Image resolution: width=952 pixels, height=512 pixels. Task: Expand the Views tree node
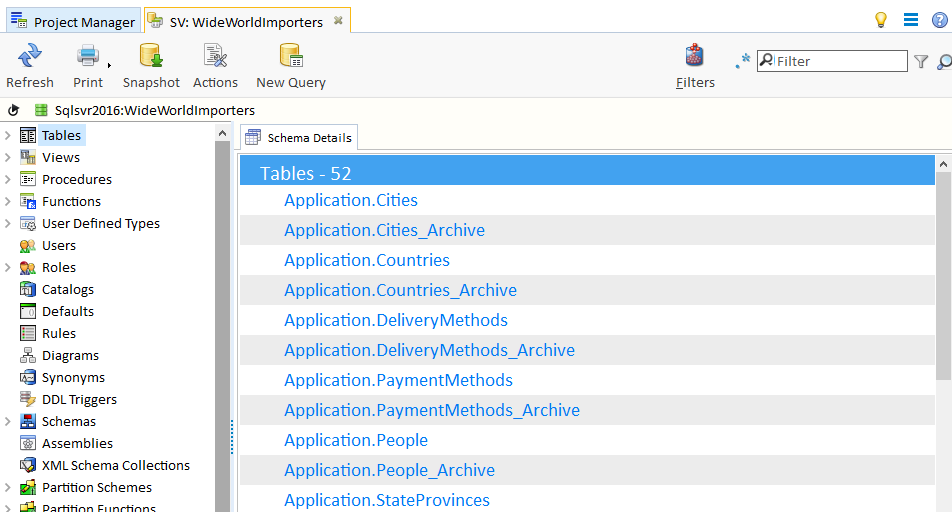pos(7,157)
